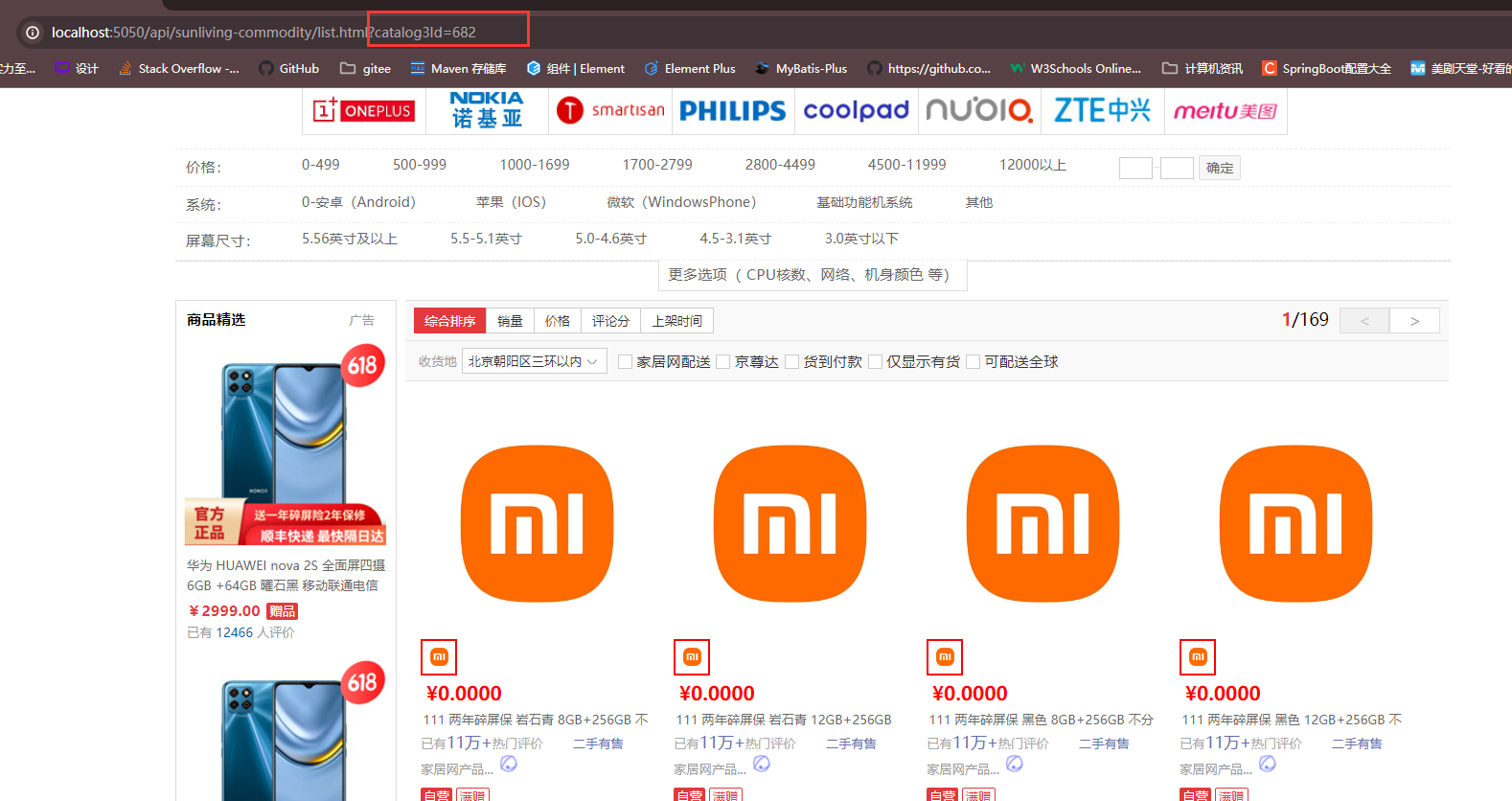Click 二手有售 under 岩石青 8GB+256GB product
1512x801 pixels.
598,744
